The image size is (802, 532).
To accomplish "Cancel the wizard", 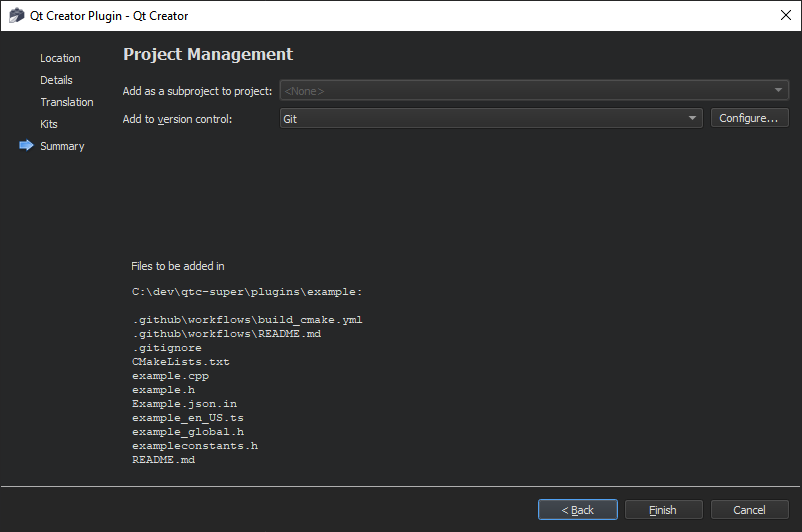I will [x=749, y=509].
